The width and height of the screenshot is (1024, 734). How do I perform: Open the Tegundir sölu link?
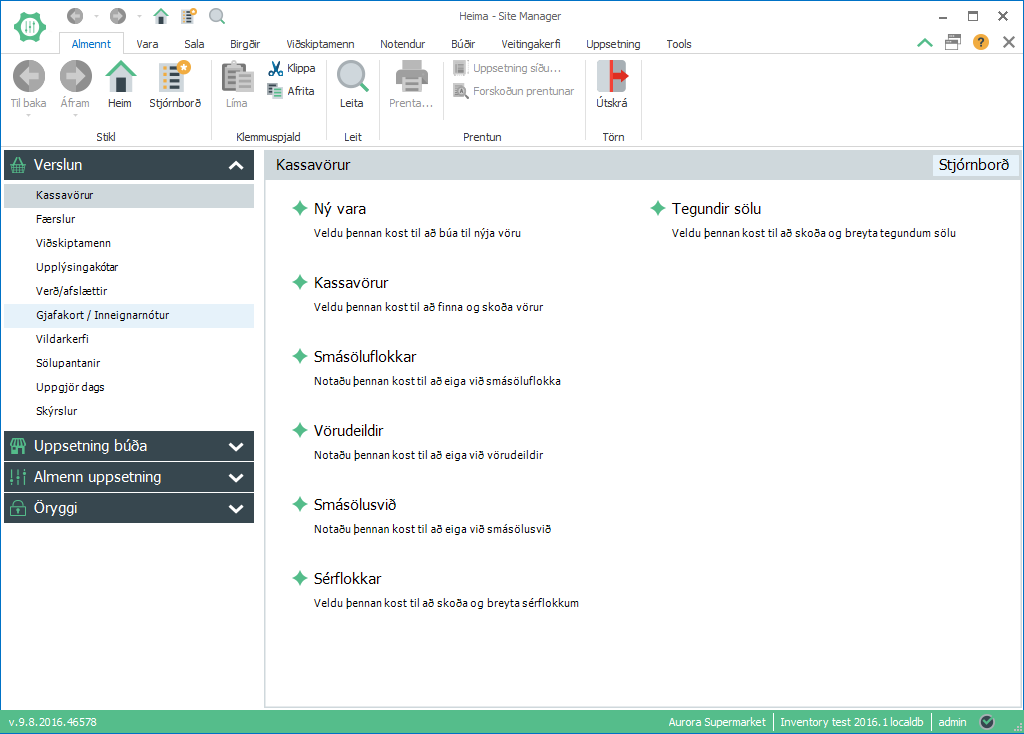coord(716,209)
